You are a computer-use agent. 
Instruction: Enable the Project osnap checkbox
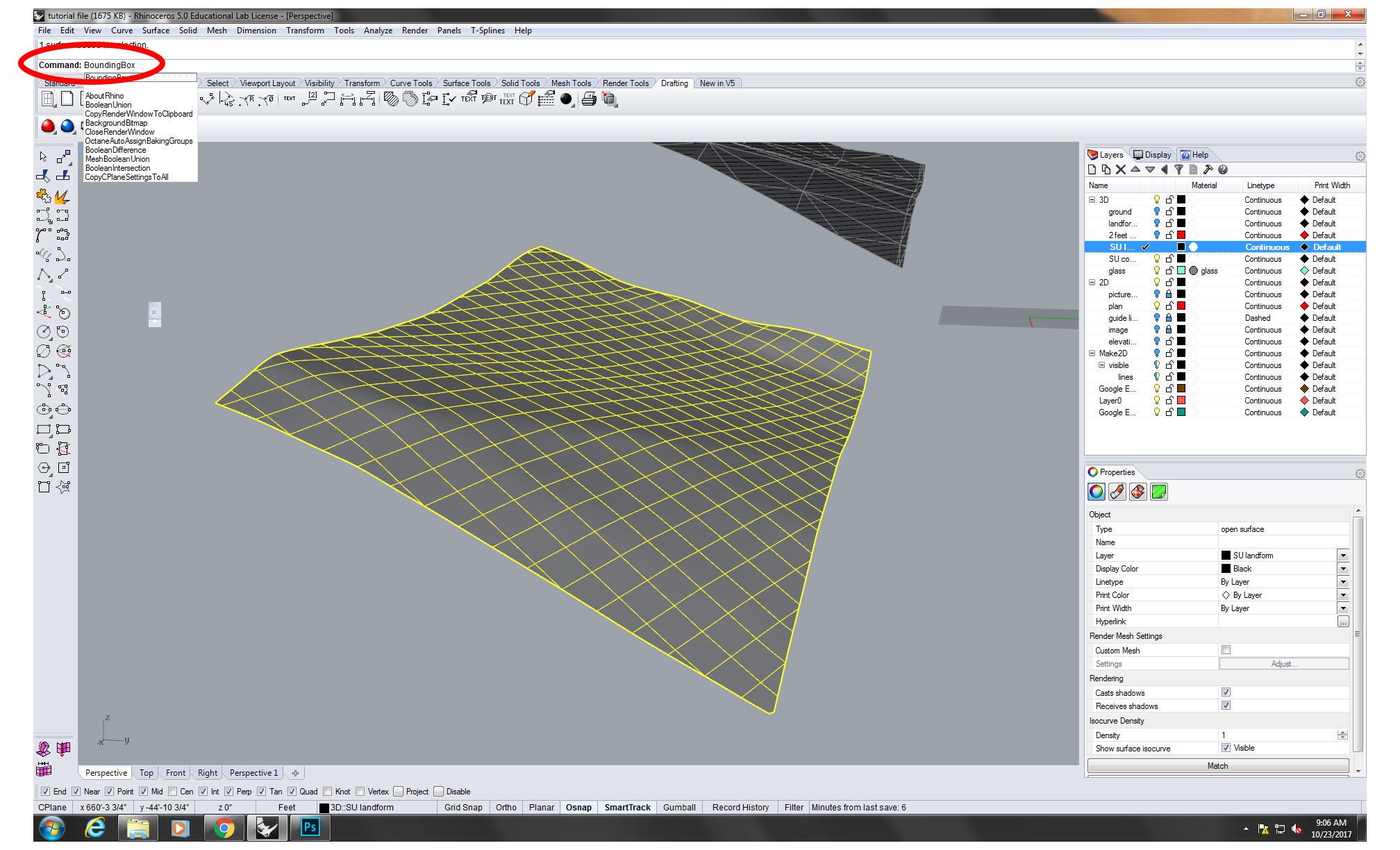(x=399, y=792)
